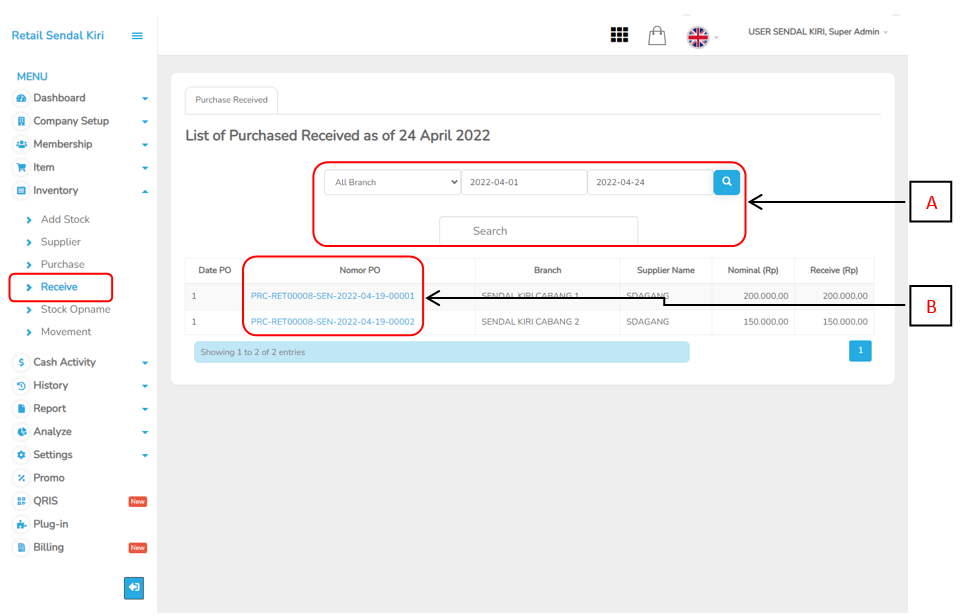Viewport: 970px width, 616px height.
Task: Click the Billing invoice icon
Action: tap(22, 547)
